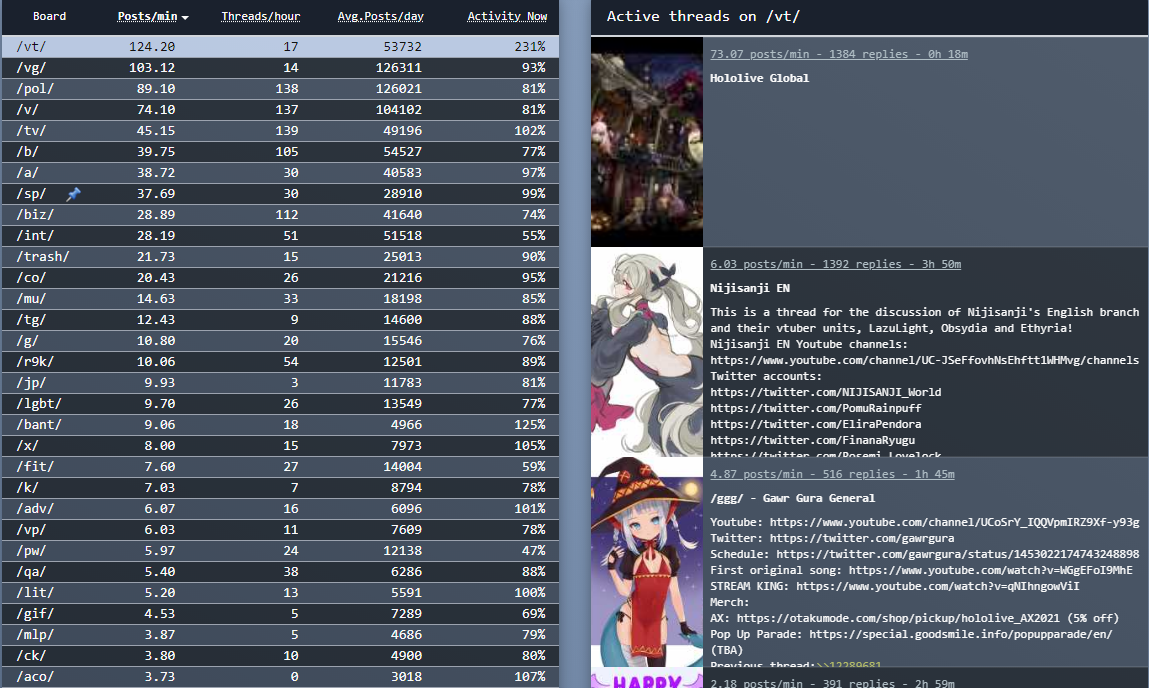Screen dimensions: 1149x688
Task: Select the /pw/ board row
Action: click(280, 551)
